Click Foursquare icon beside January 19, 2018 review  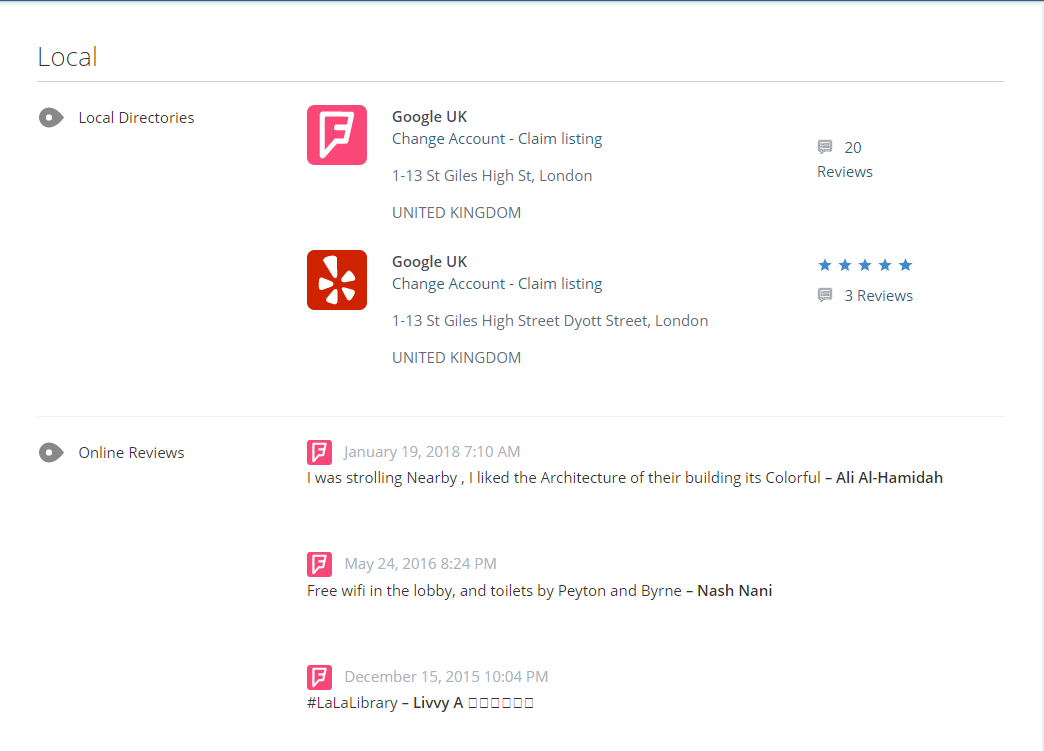tap(319, 452)
